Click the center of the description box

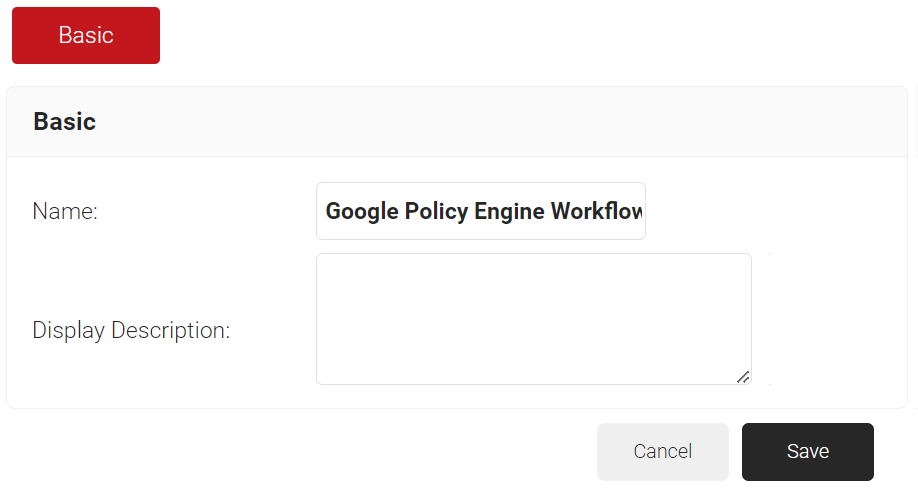pyautogui.click(x=533, y=318)
